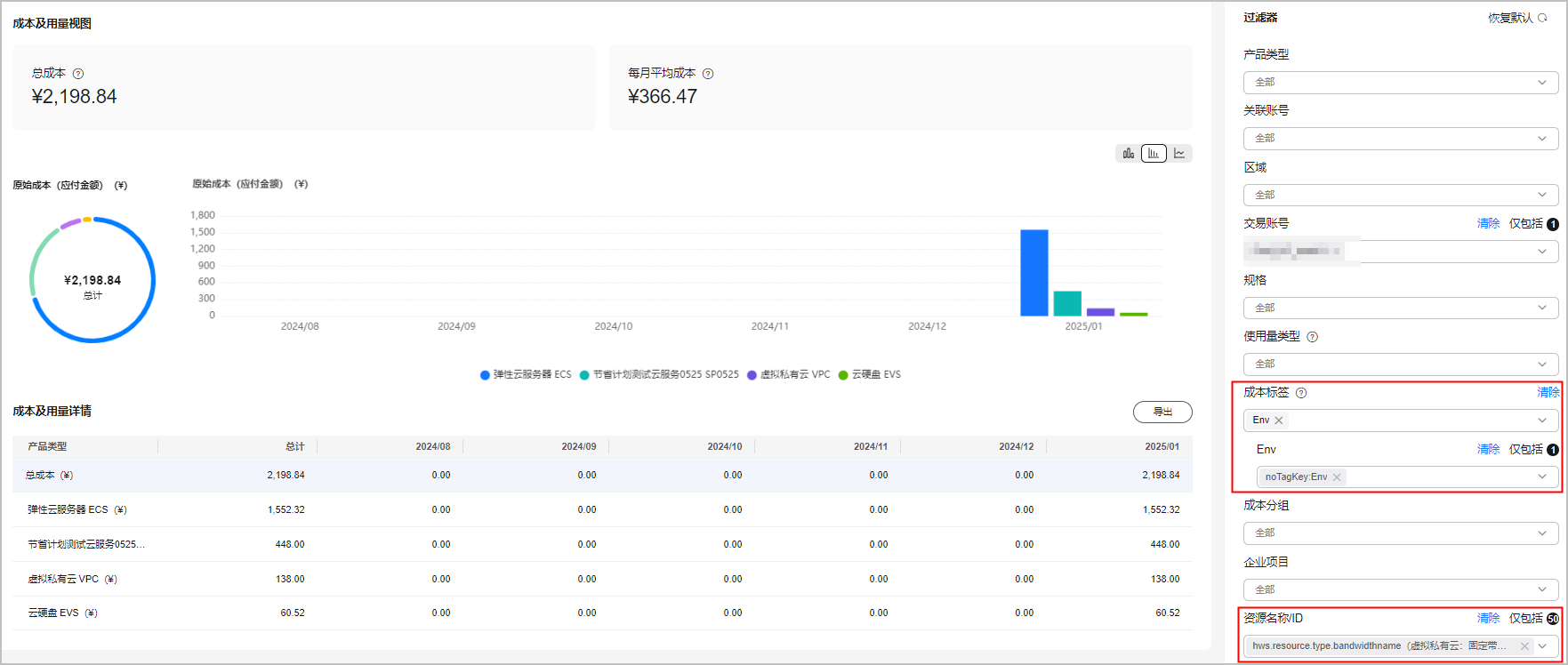The width and height of the screenshot is (1568, 665).
Task: Switch to the stacked bar chart view
Action: (1128, 154)
